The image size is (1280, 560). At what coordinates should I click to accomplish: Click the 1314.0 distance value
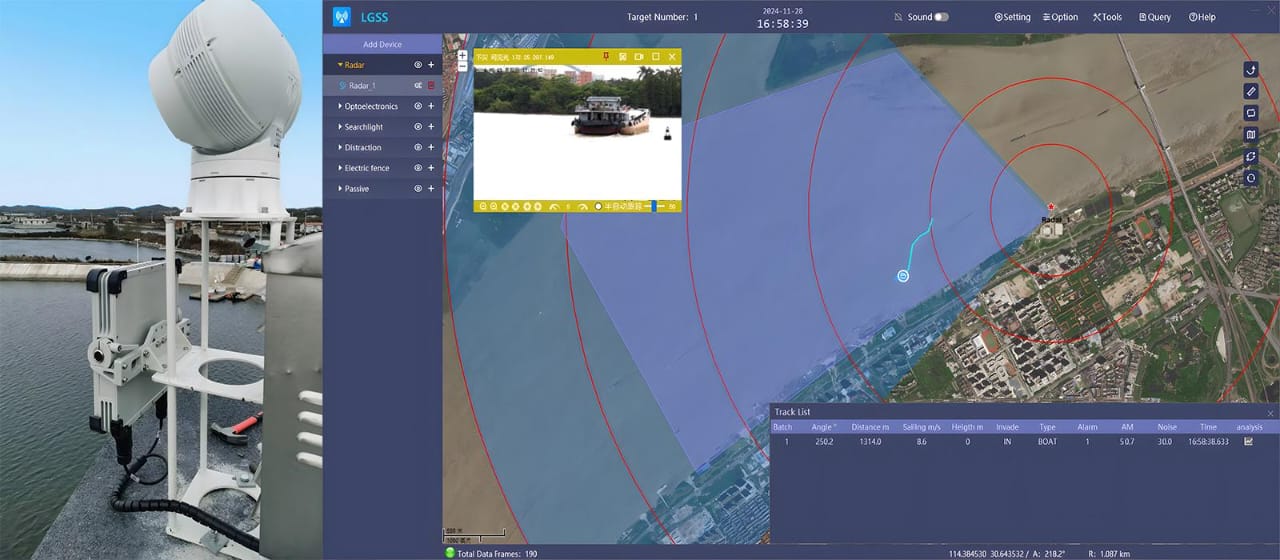tap(869, 441)
